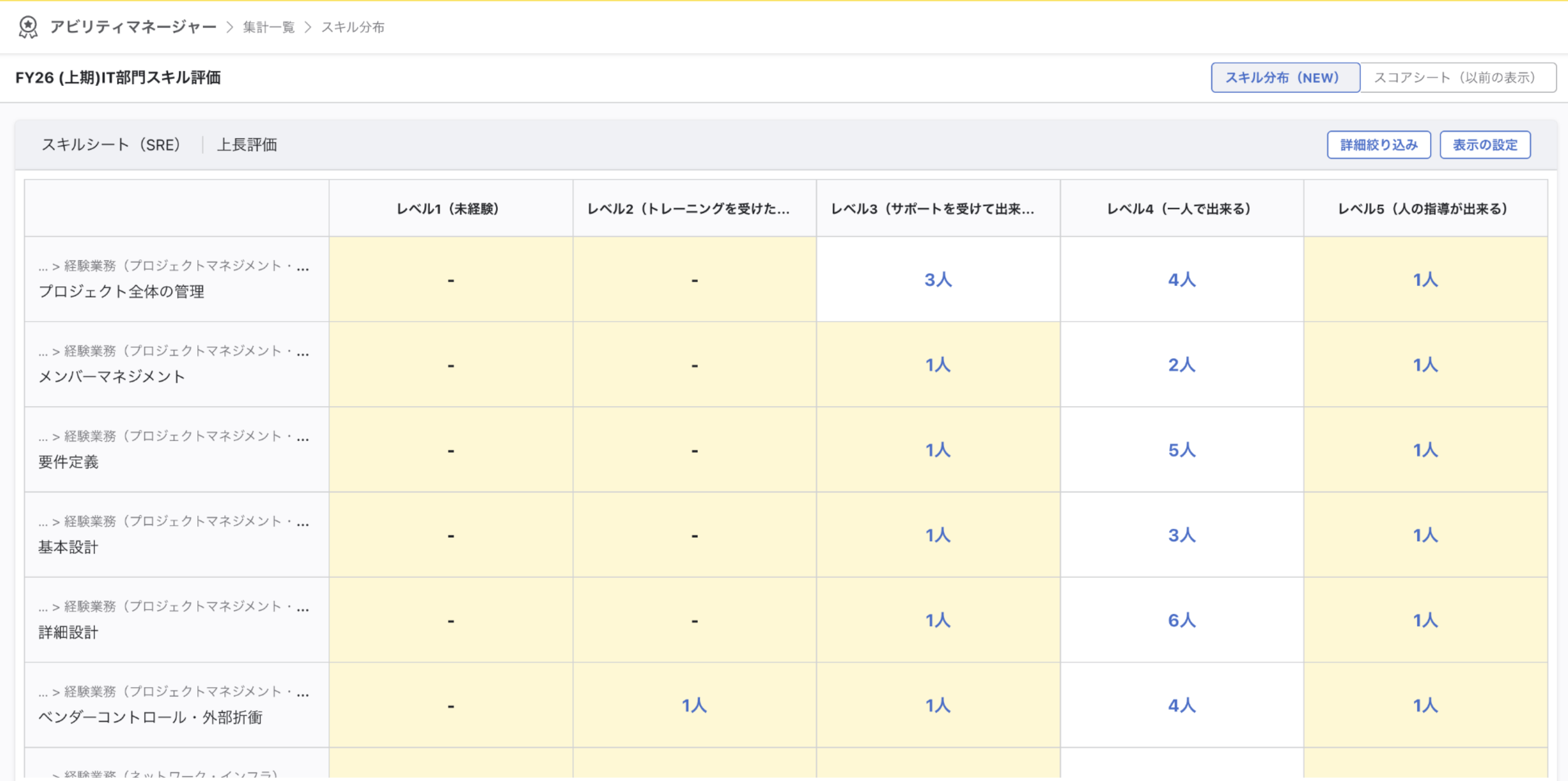Image resolution: width=1568 pixels, height=781 pixels.
Task: Click レベル2（トレーニングを受けた… column header
Action: 695,209
